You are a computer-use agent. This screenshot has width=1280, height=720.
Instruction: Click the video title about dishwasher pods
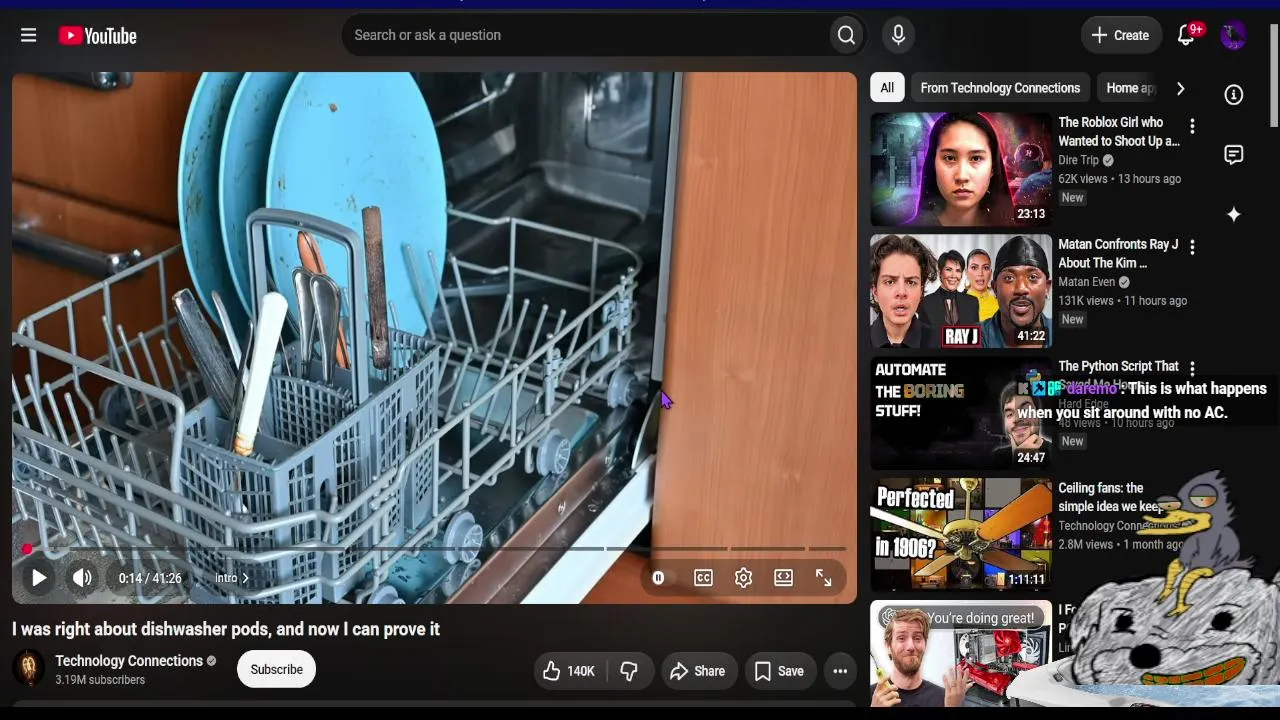pos(226,629)
